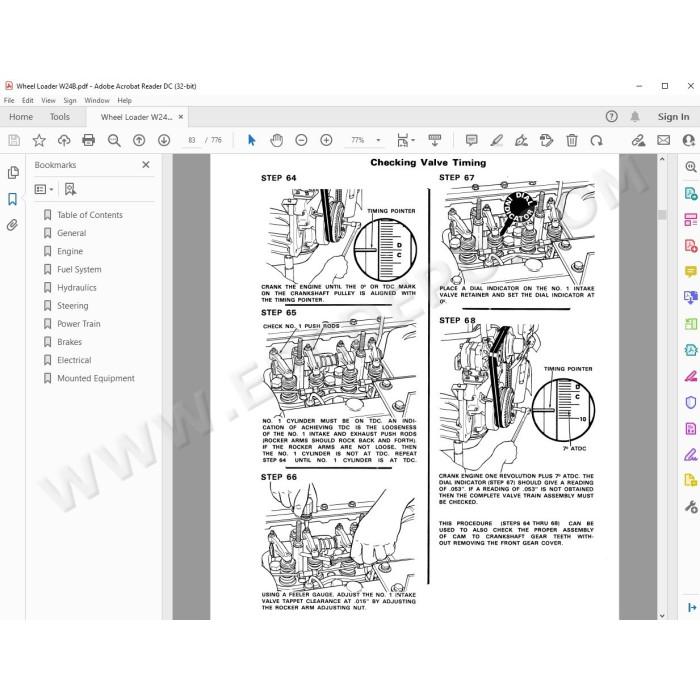
Task: Switch to the Tools tab
Action: tap(60, 117)
